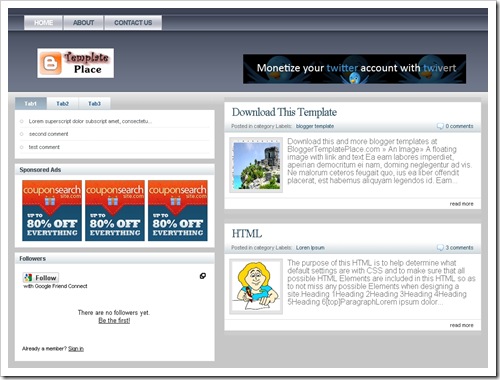Switch to Tab3 in sidebar
Viewport: 500px width, 380px height.
point(94,104)
